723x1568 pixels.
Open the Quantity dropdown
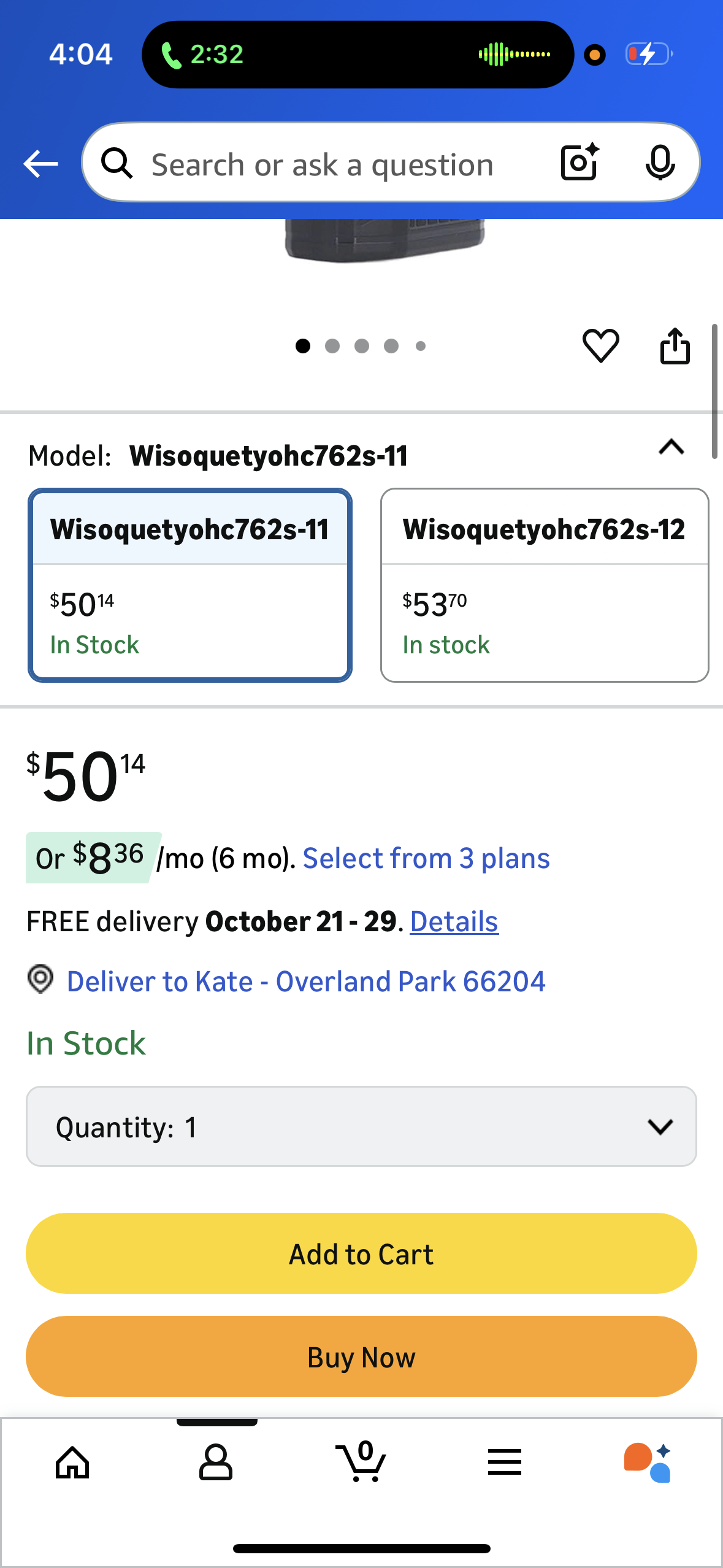click(x=361, y=1126)
